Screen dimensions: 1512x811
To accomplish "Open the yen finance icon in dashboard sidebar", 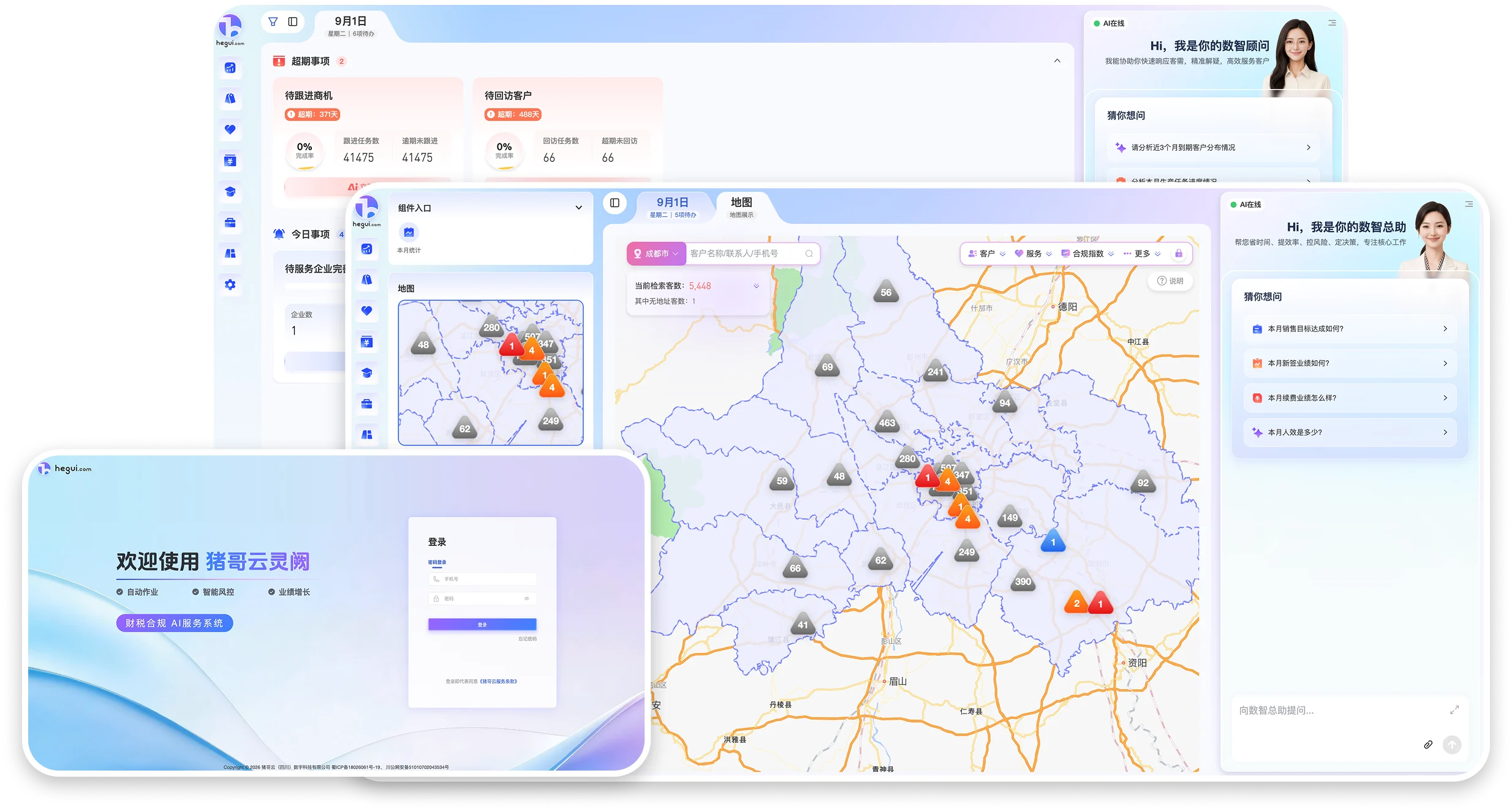I will pos(230,160).
